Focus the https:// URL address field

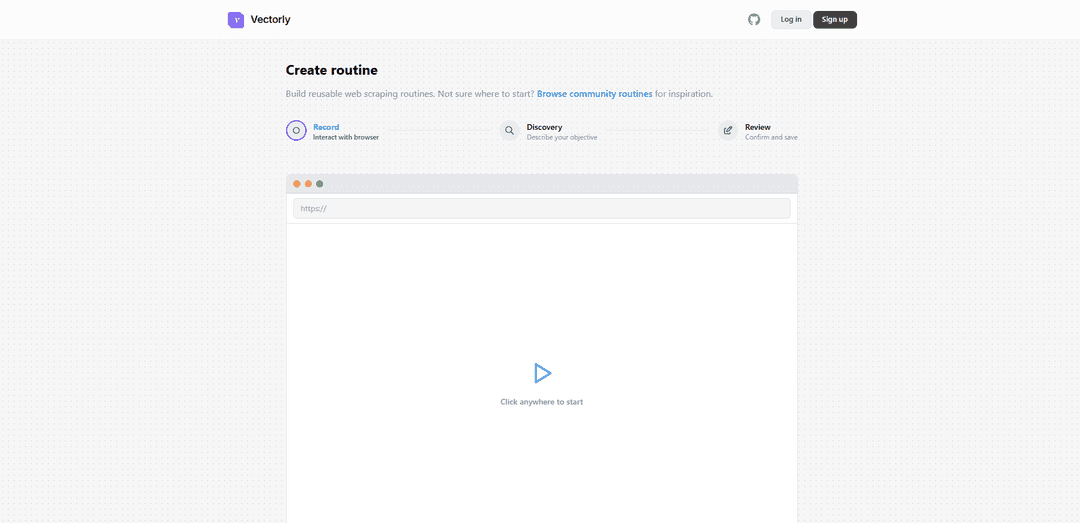541,208
